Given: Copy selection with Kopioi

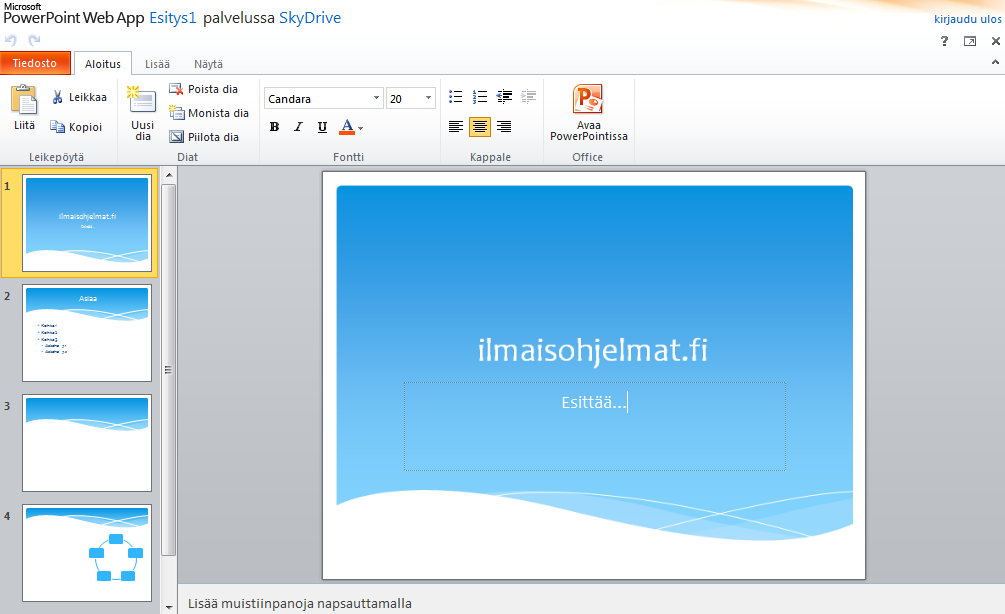Looking at the screenshot, I should click(x=76, y=127).
